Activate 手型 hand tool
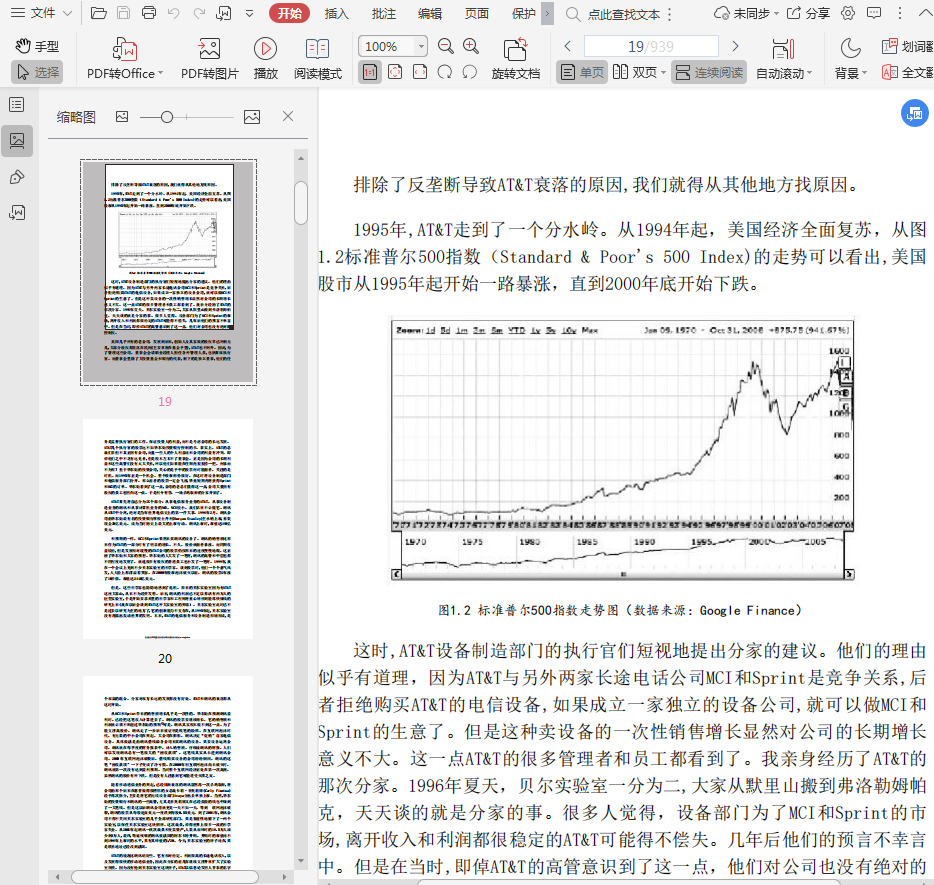This screenshot has height=885, width=934. click(x=37, y=46)
